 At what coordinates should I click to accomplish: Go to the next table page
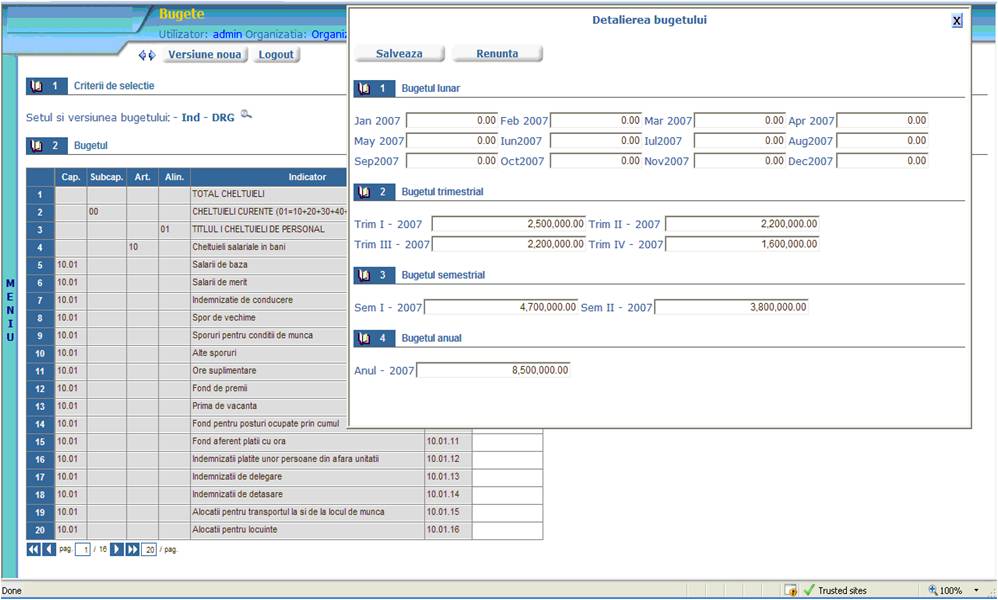pyautogui.click(x=116, y=549)
